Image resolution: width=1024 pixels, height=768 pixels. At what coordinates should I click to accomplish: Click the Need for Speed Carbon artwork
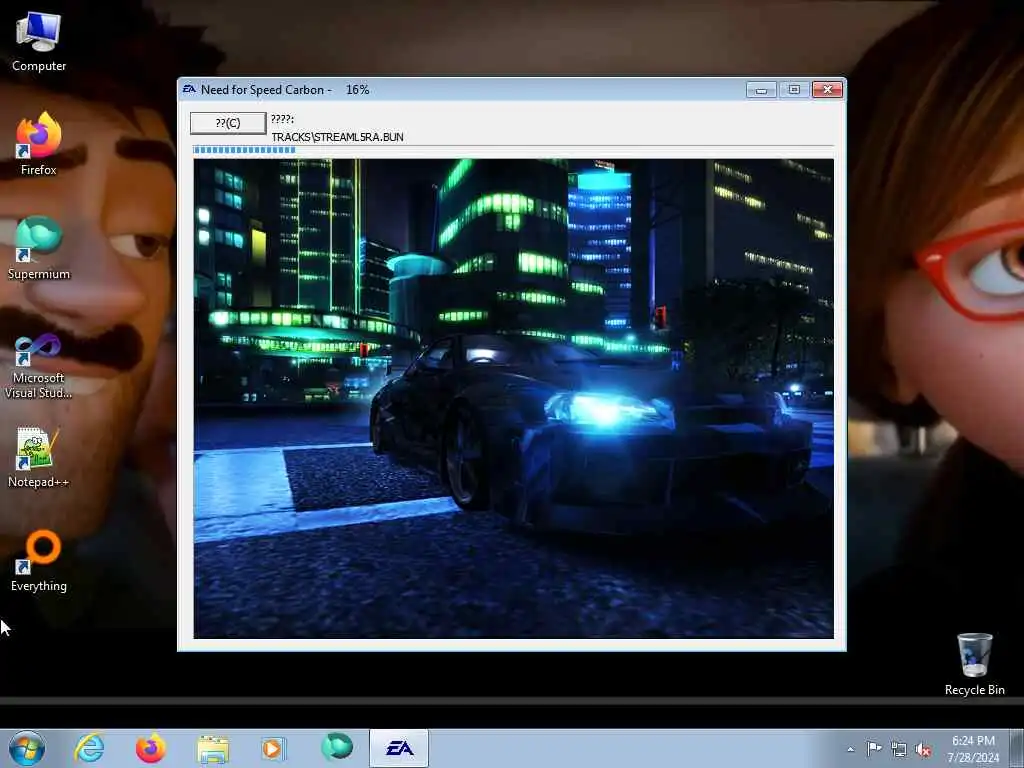coord(513,398)
